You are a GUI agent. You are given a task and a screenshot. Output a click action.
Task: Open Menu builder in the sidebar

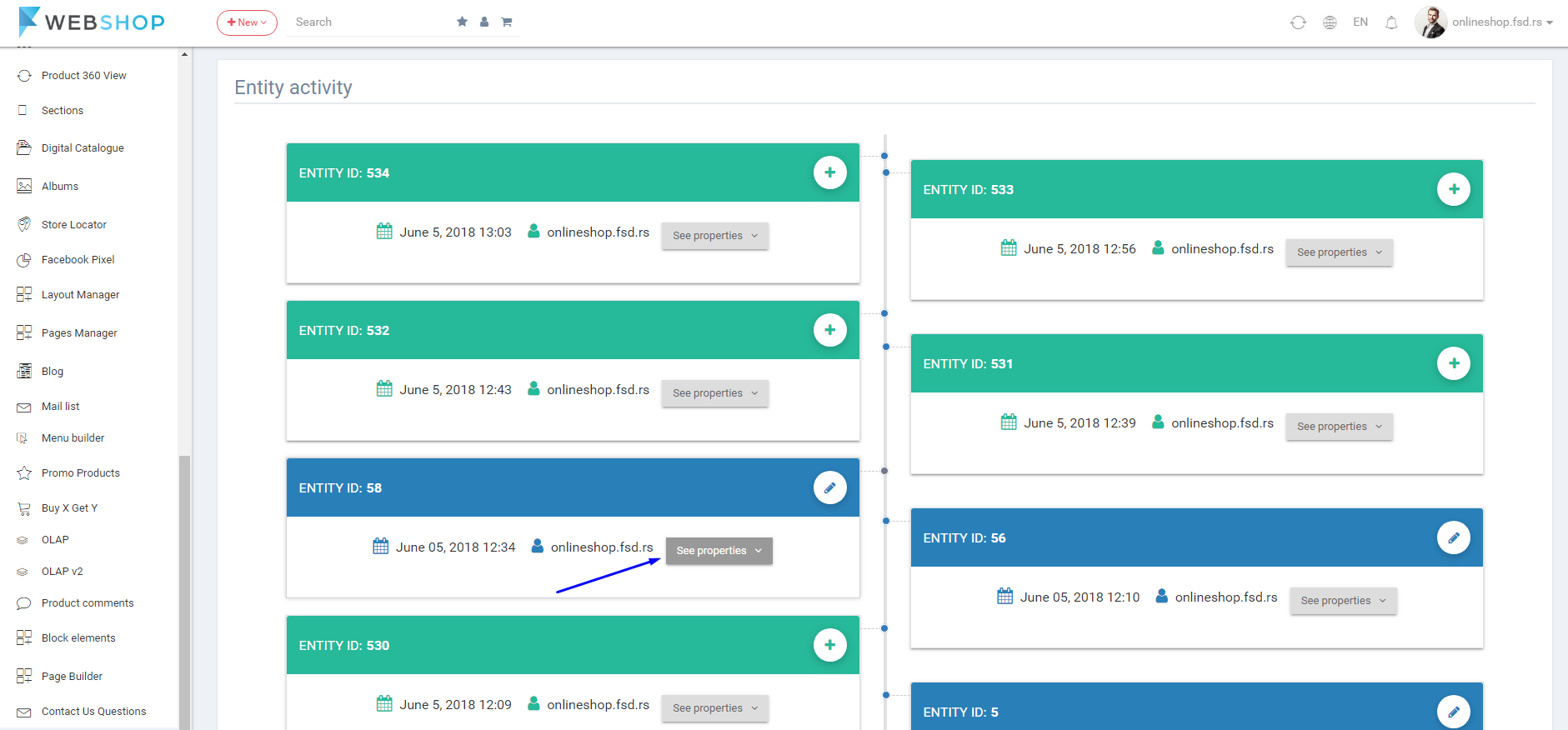click(x=73, y=438)
